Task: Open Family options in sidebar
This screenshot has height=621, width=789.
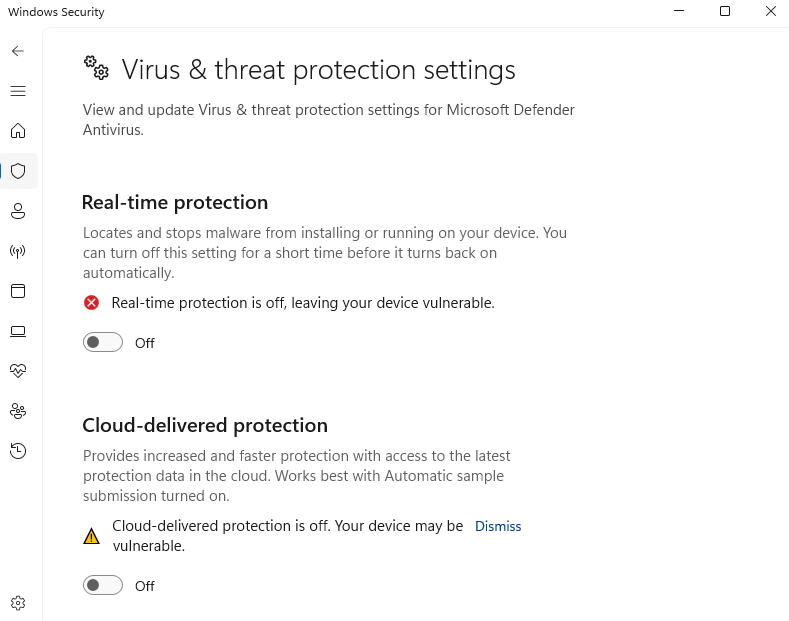Action: click(x=18, y=411)
